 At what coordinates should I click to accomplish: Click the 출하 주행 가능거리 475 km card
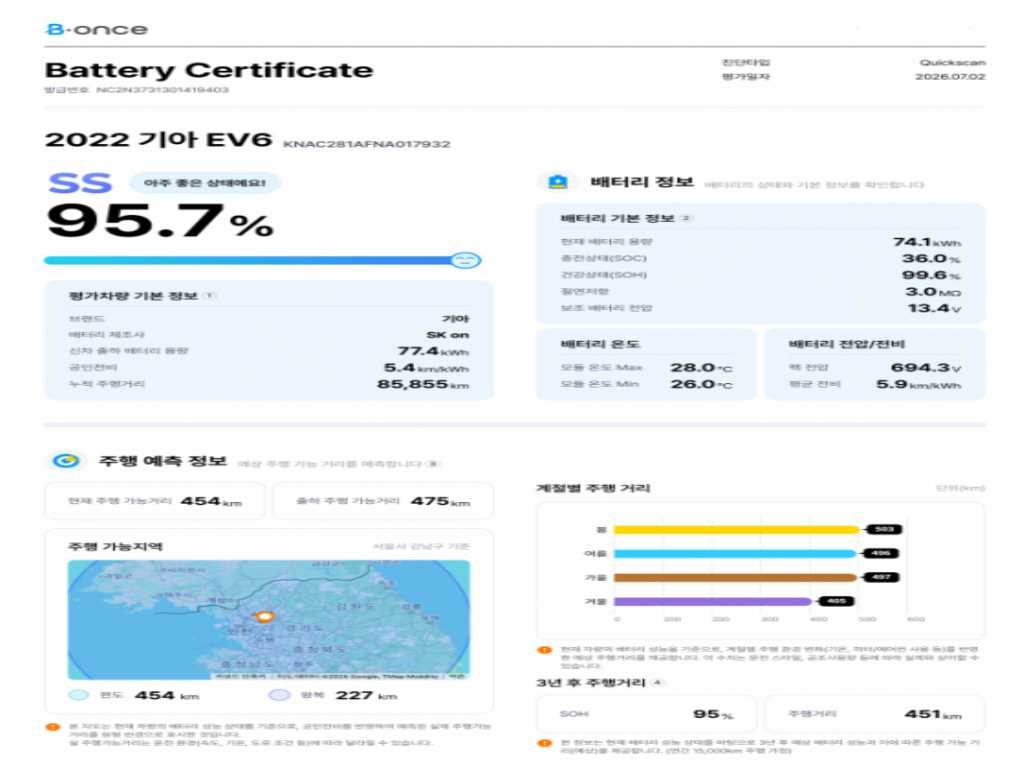coord(383,501)
